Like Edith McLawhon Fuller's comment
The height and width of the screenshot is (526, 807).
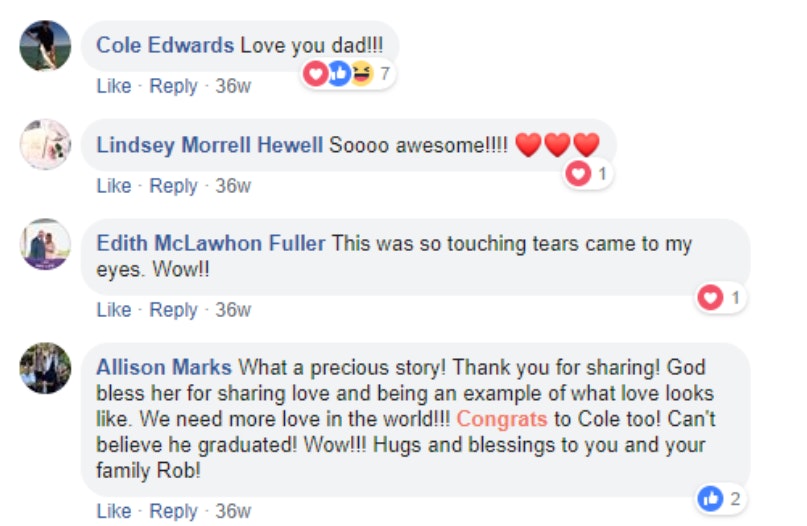click(114, 310)
